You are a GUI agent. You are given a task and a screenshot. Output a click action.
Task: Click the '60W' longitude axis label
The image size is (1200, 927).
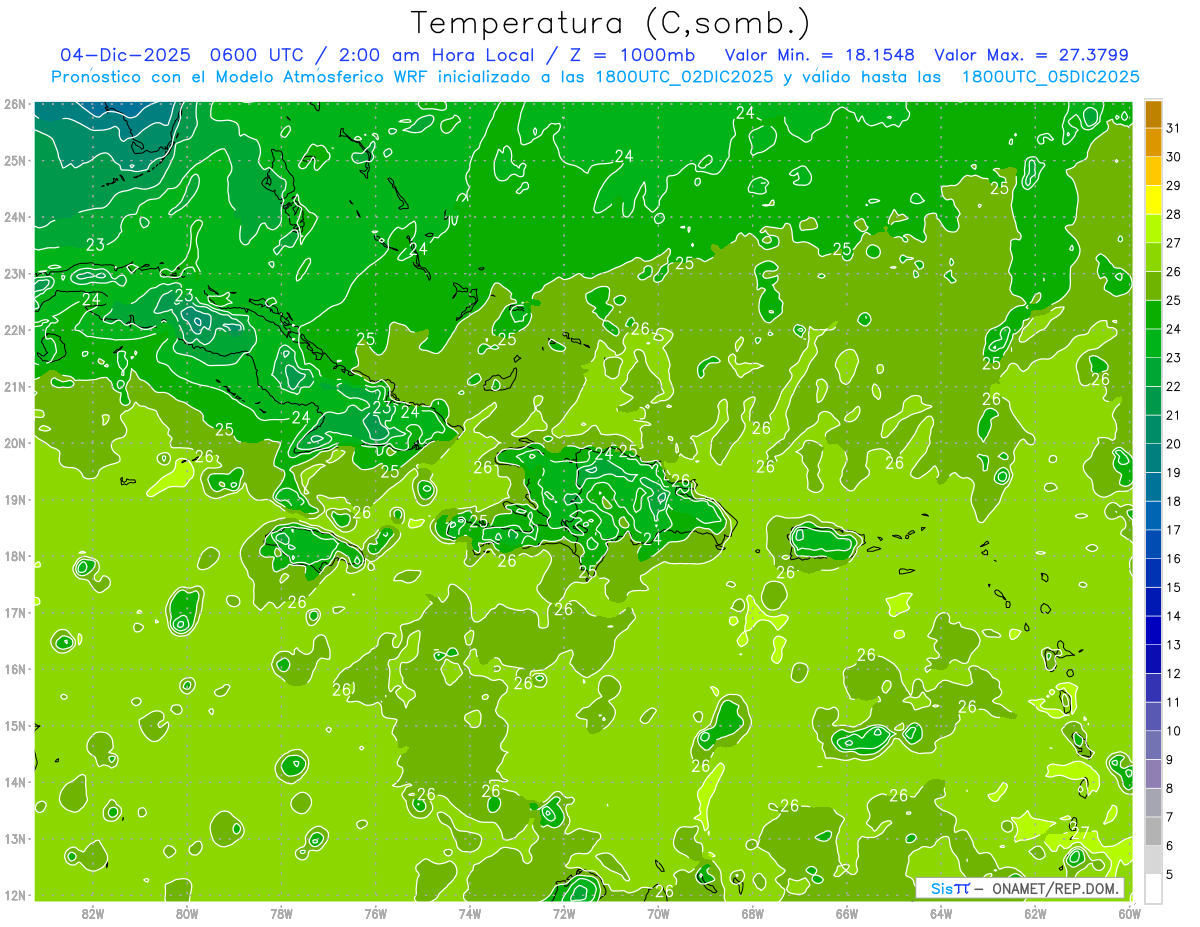click(1129, 913)
